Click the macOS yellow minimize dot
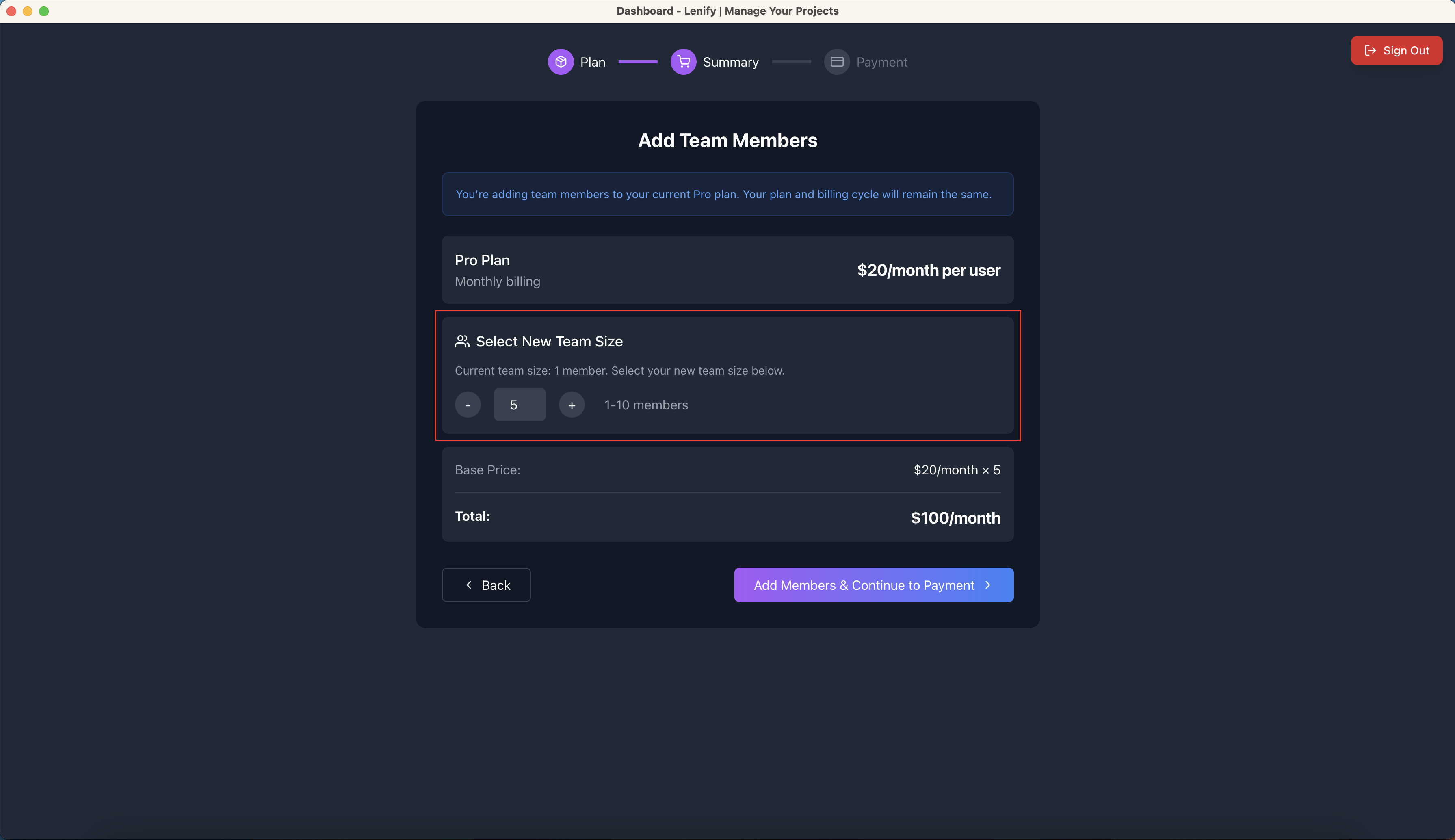Viewport: 1455px width, 840px height. (27, 11)
